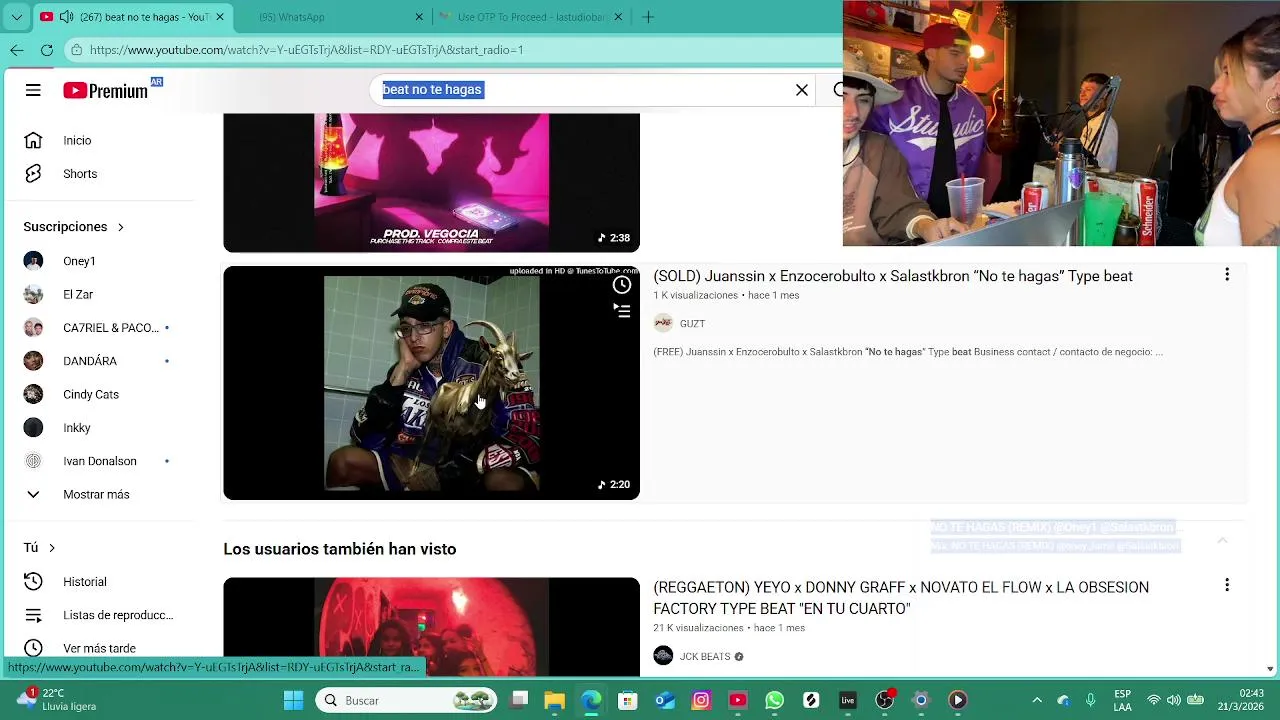This screenshot has height=720, width=1280.
Task: Add Juanssin type beat to watch later
Action: (x=622, y=285)
